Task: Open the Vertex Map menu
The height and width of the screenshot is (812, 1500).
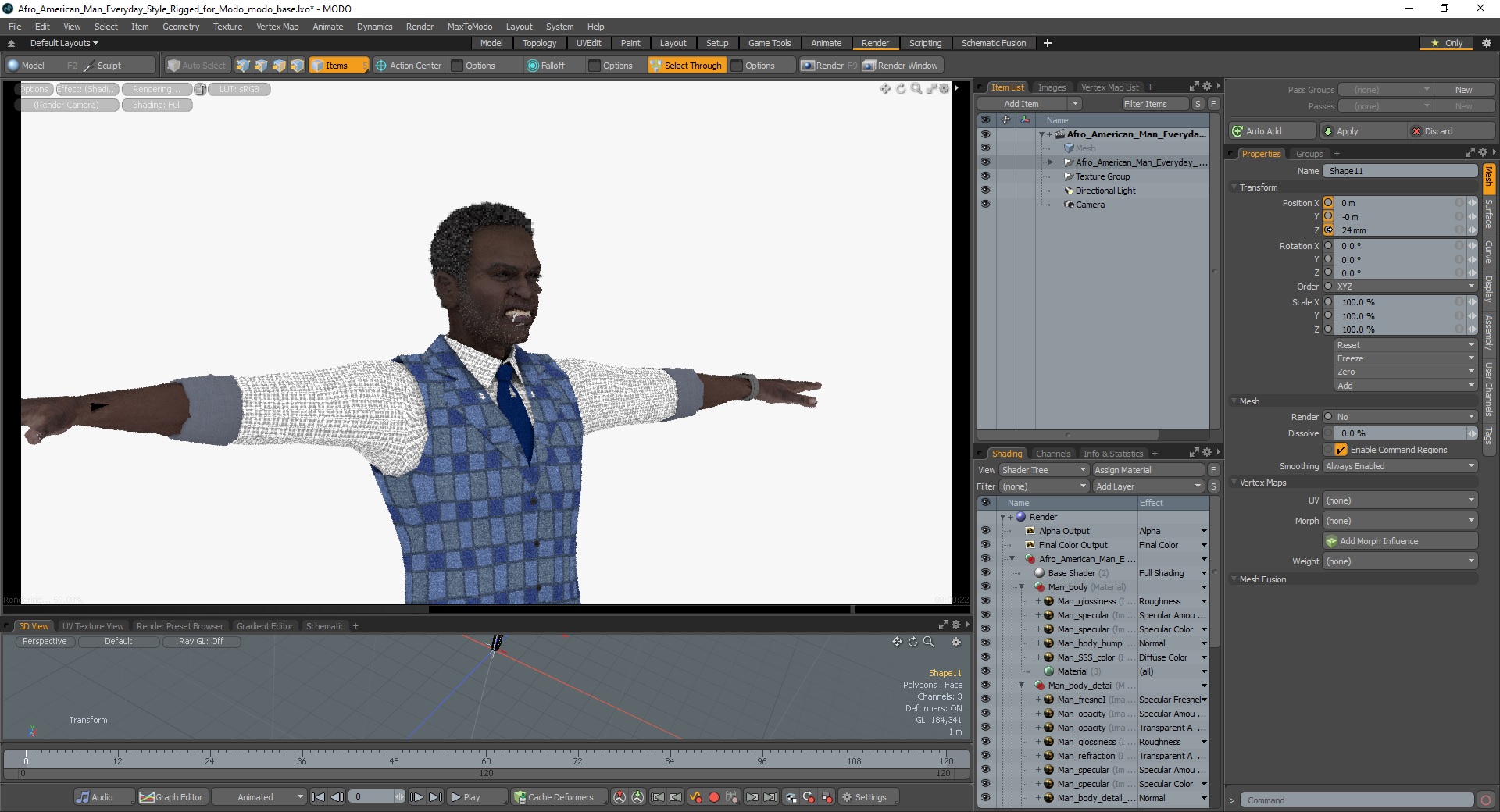Action: pyautogui.click(x=277, y=27)
